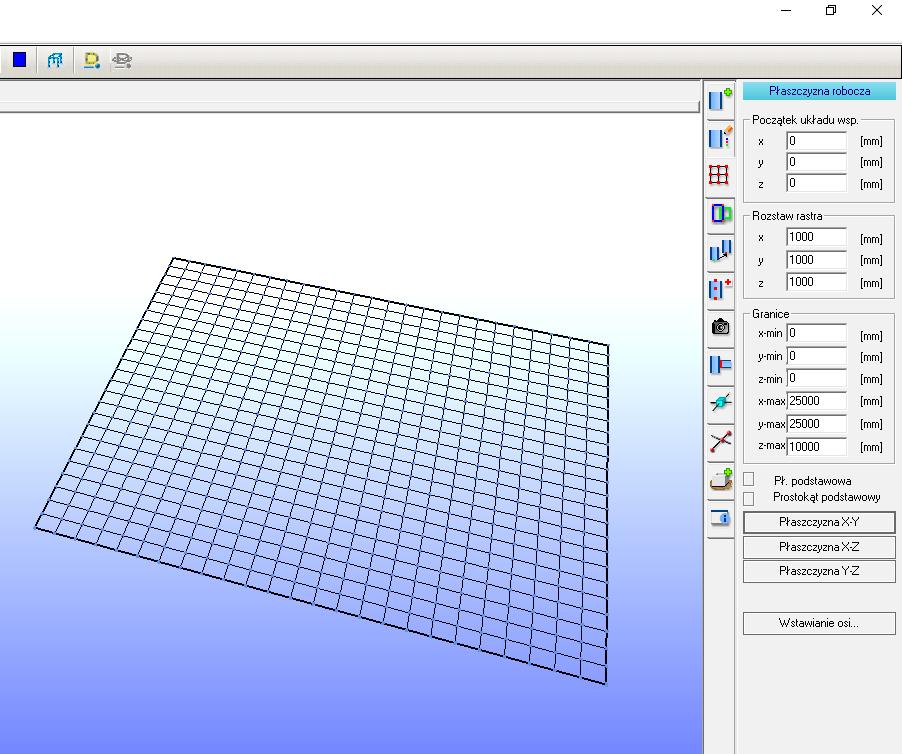902x754 pixels.
Task: Select the wall with horizontal beam icon
Action: click(x=720, y=365)
